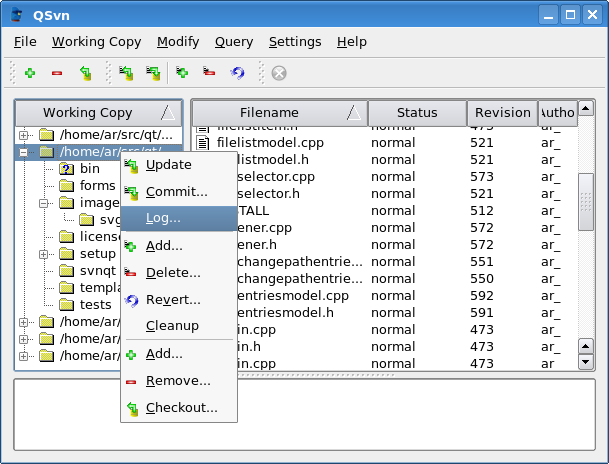Click the filelistmodel.cpp document icon
This screenshot has height=464, width=609.
click(202, 143)
